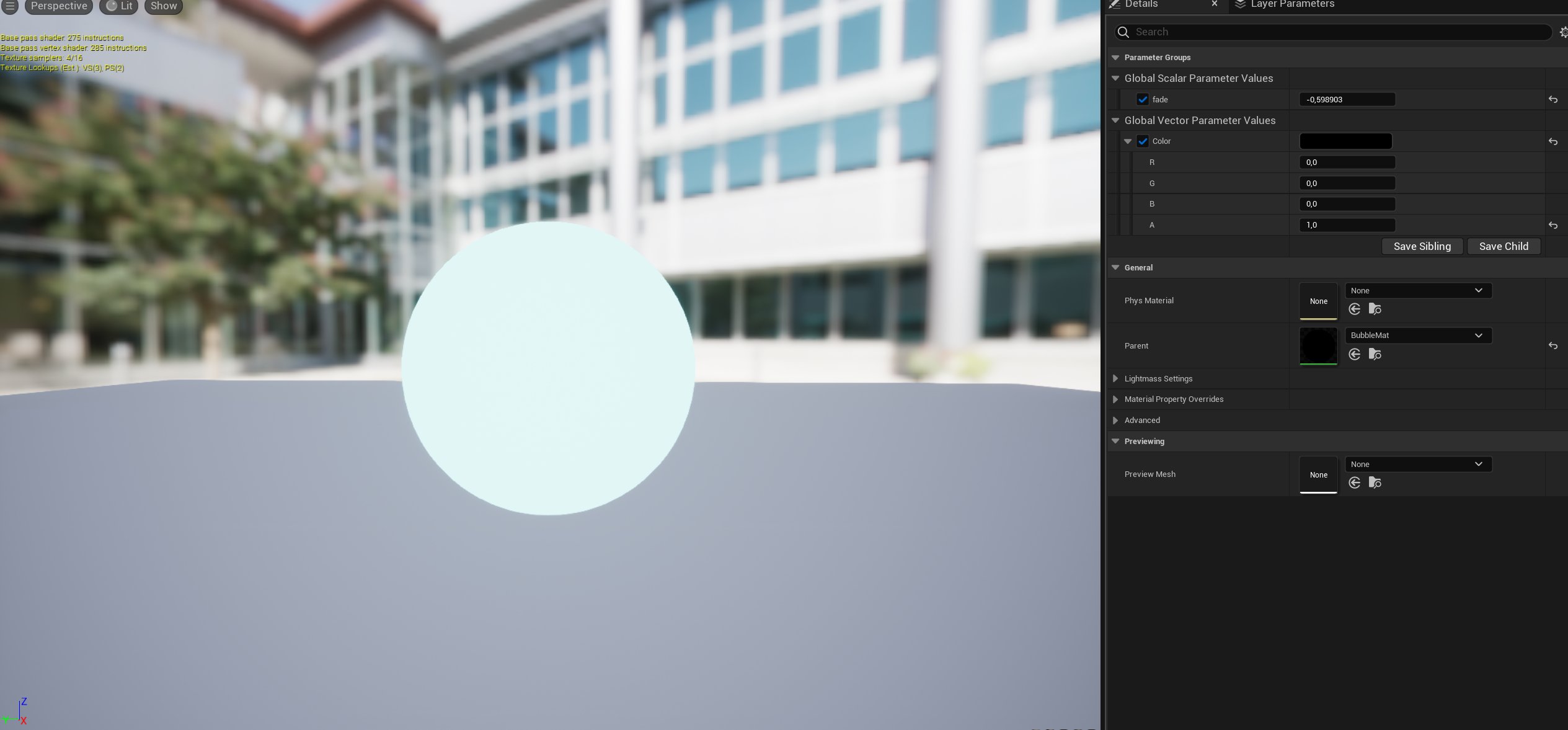
Task: Open the Show menu in viewport
Action: (163, 6)
